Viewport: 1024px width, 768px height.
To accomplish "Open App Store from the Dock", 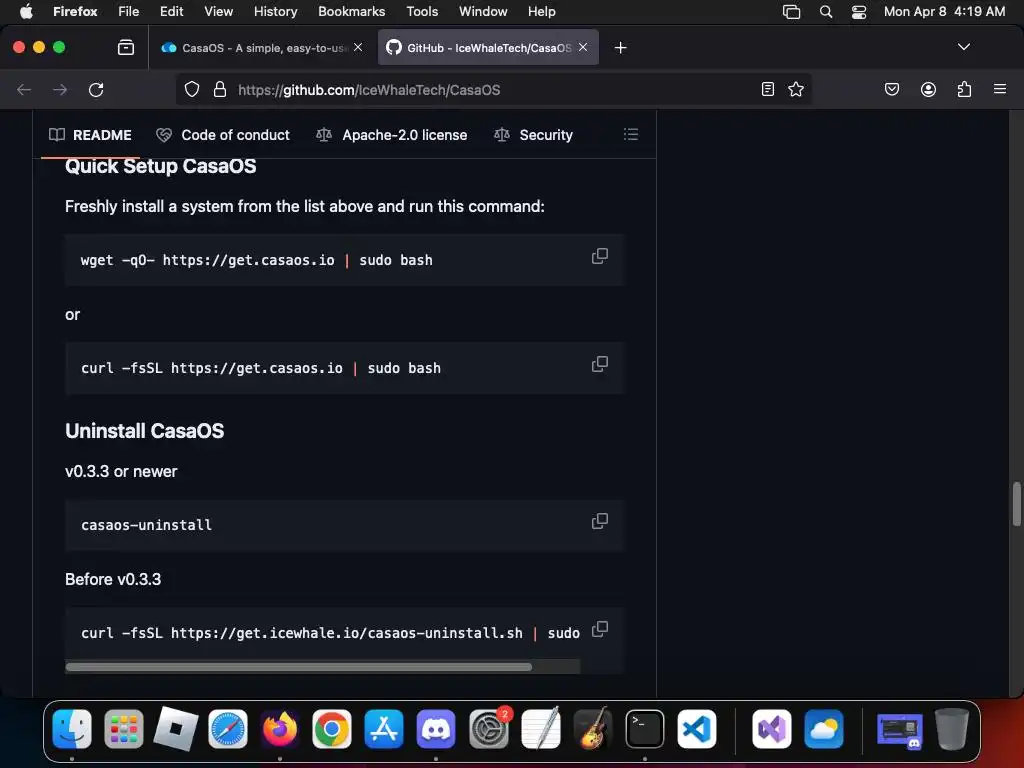I will pyautogui.click(x=384, y=729).
